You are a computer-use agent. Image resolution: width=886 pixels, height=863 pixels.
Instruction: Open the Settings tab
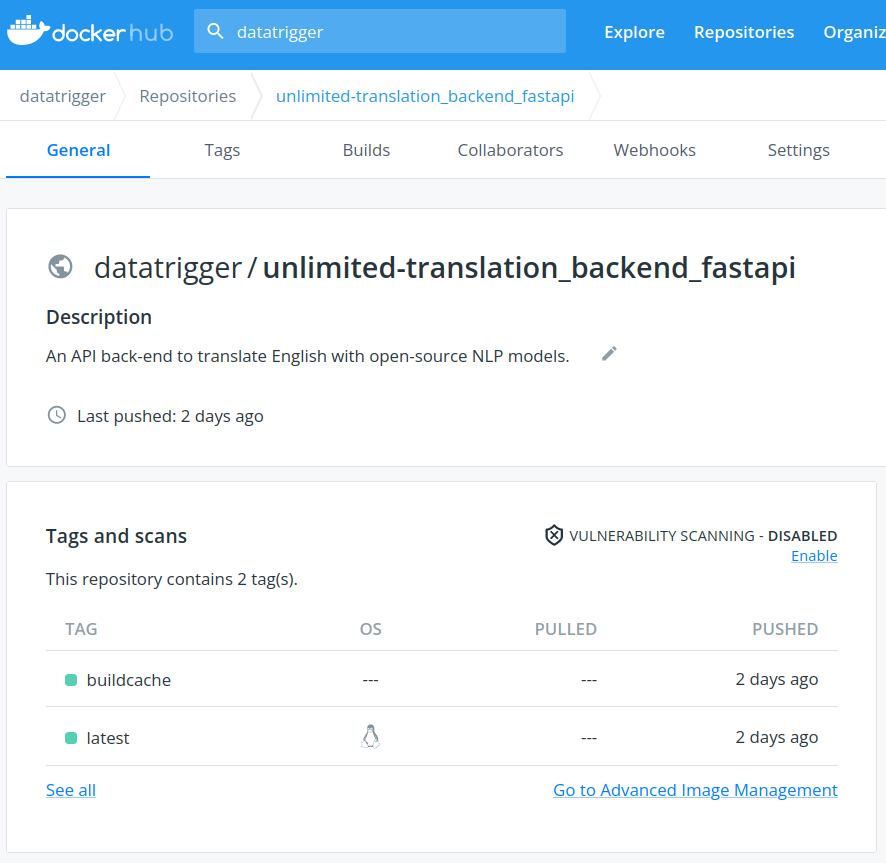point(798,150)
